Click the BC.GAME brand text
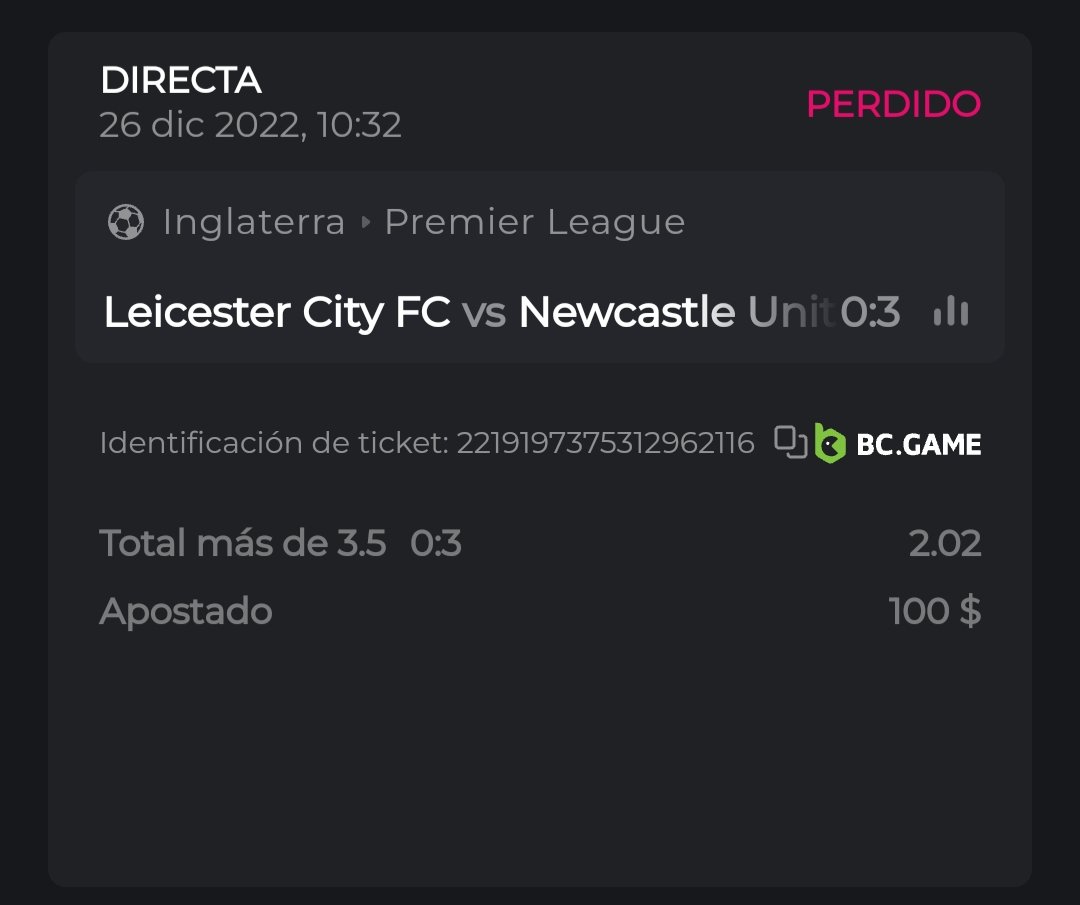Screen dimensions: 1080x905 tap(918, 444)
